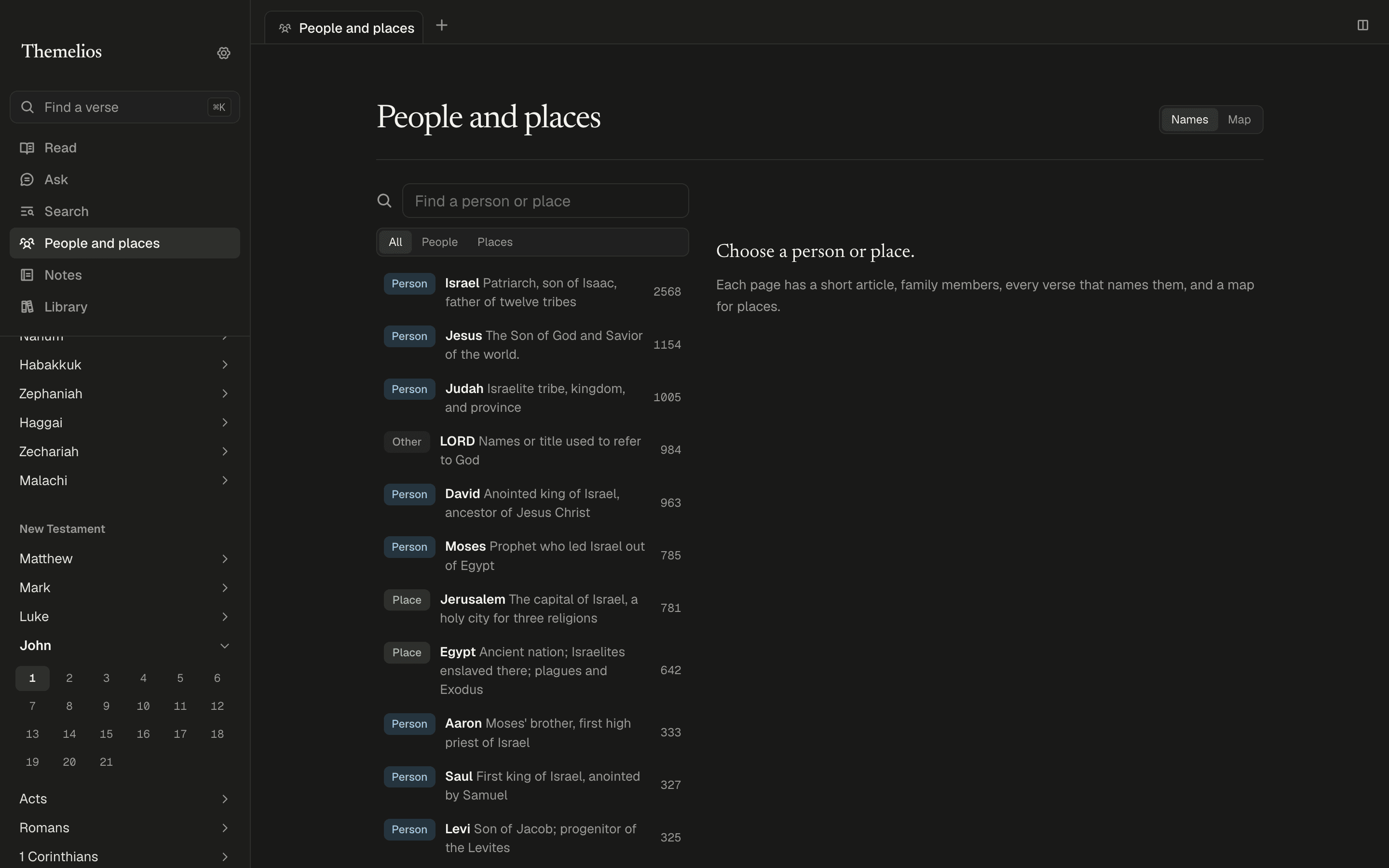
Task: Open John chapter 16
Action: pyautogui.click(x=144, y=733)
